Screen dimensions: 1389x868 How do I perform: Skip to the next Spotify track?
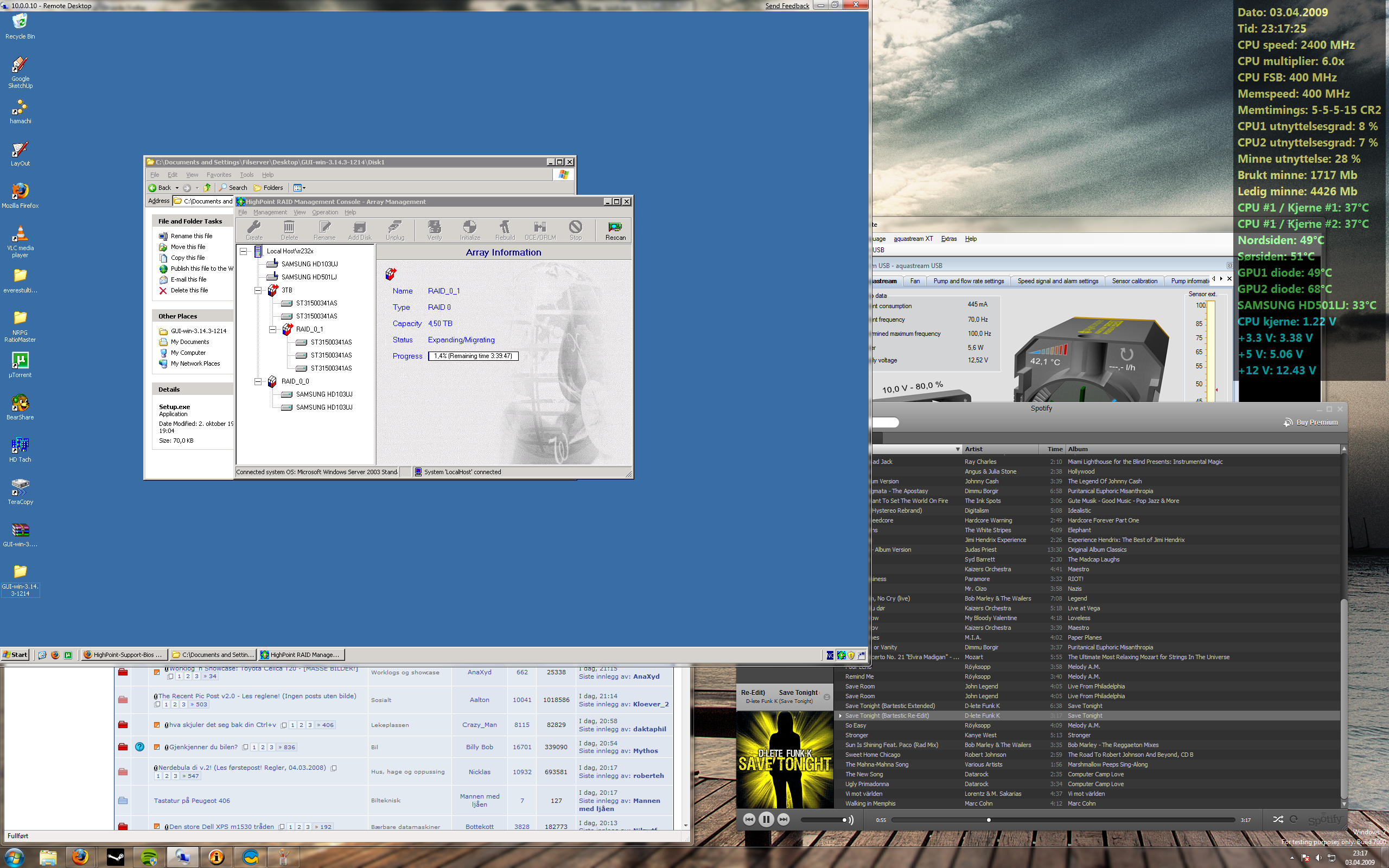click(x=783, y=819)
